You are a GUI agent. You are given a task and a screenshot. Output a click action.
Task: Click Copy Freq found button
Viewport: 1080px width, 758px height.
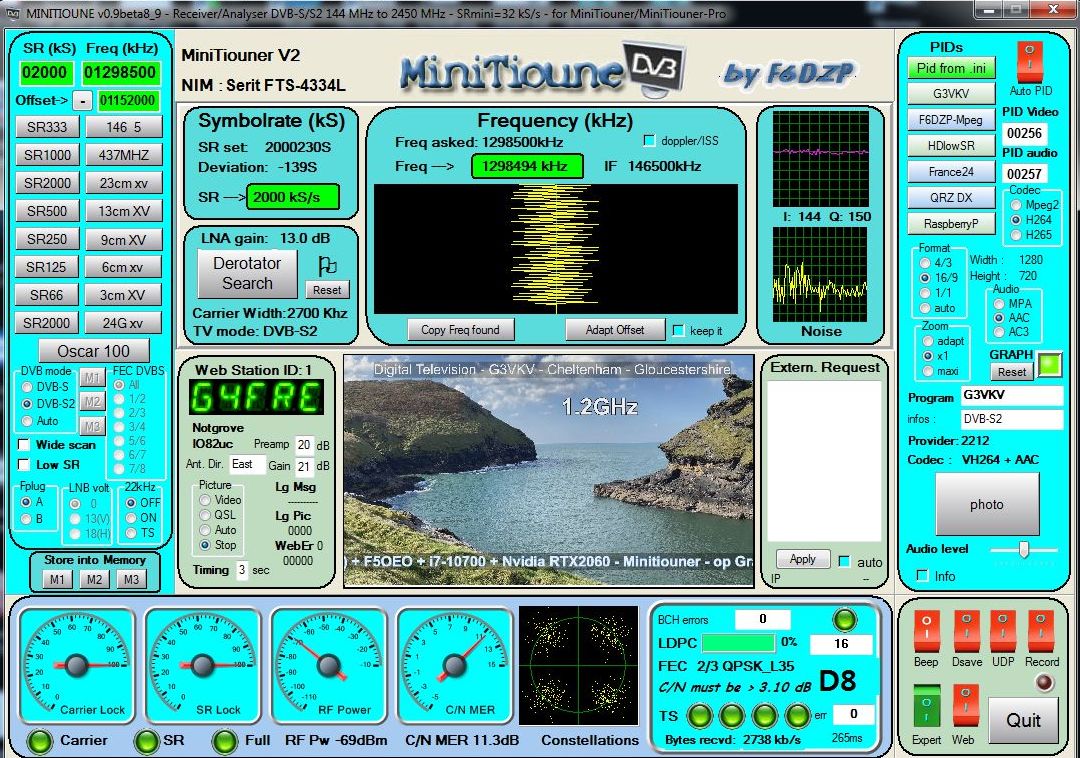click(461, 330)
